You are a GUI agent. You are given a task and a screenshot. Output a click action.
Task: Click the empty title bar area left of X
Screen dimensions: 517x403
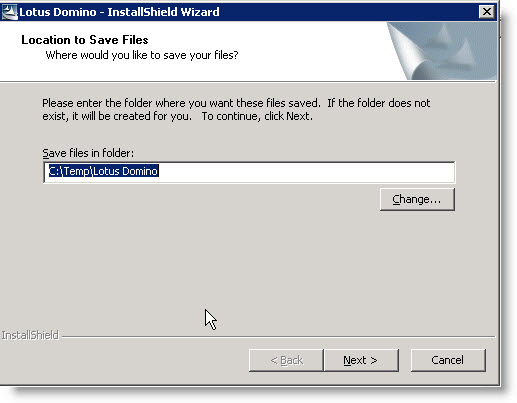click(348, 12)
